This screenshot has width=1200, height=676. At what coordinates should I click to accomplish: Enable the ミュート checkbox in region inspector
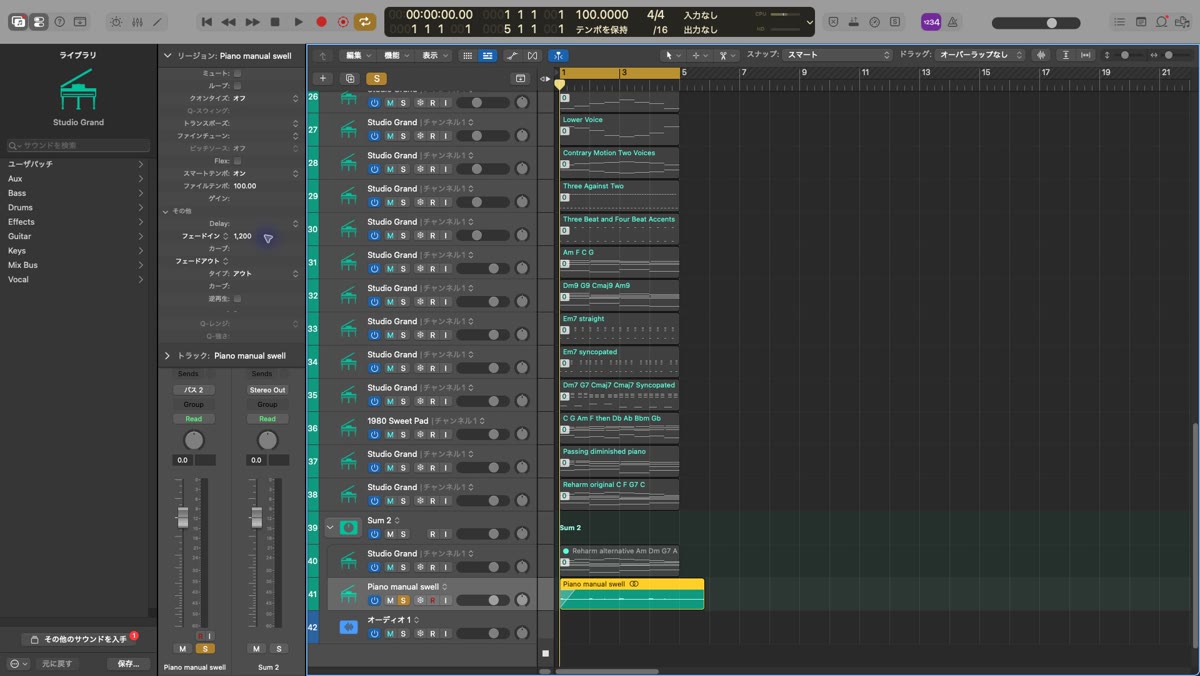point(237,74)
